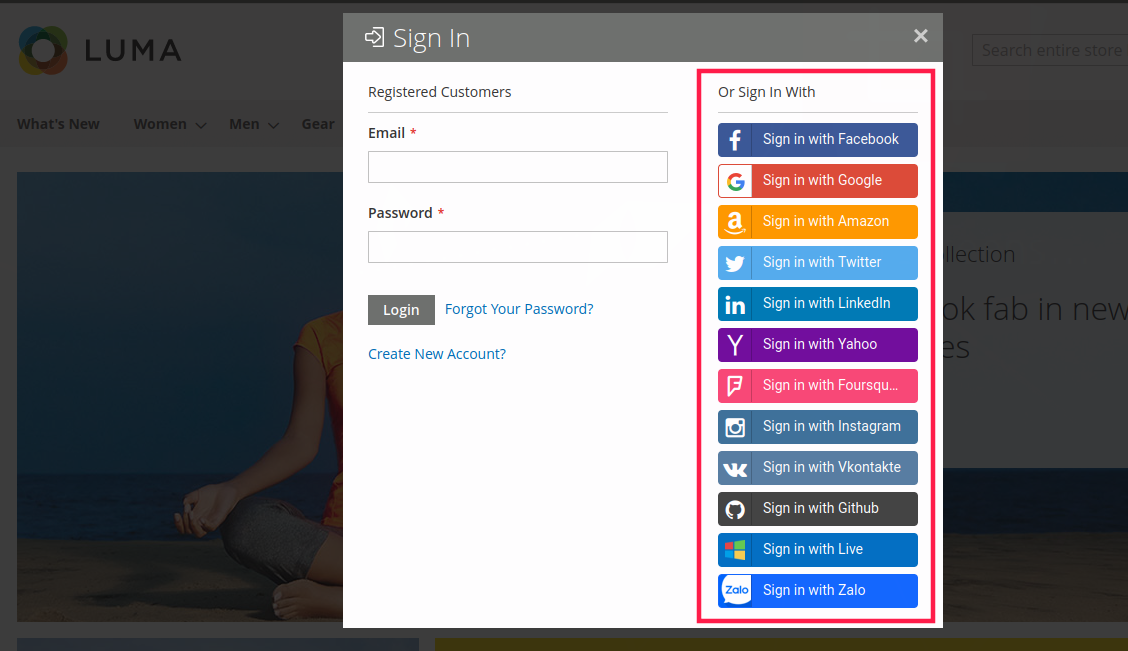The image size is (1128, 651).
Task: Click the Zalo logo icon
Action: 735,591
